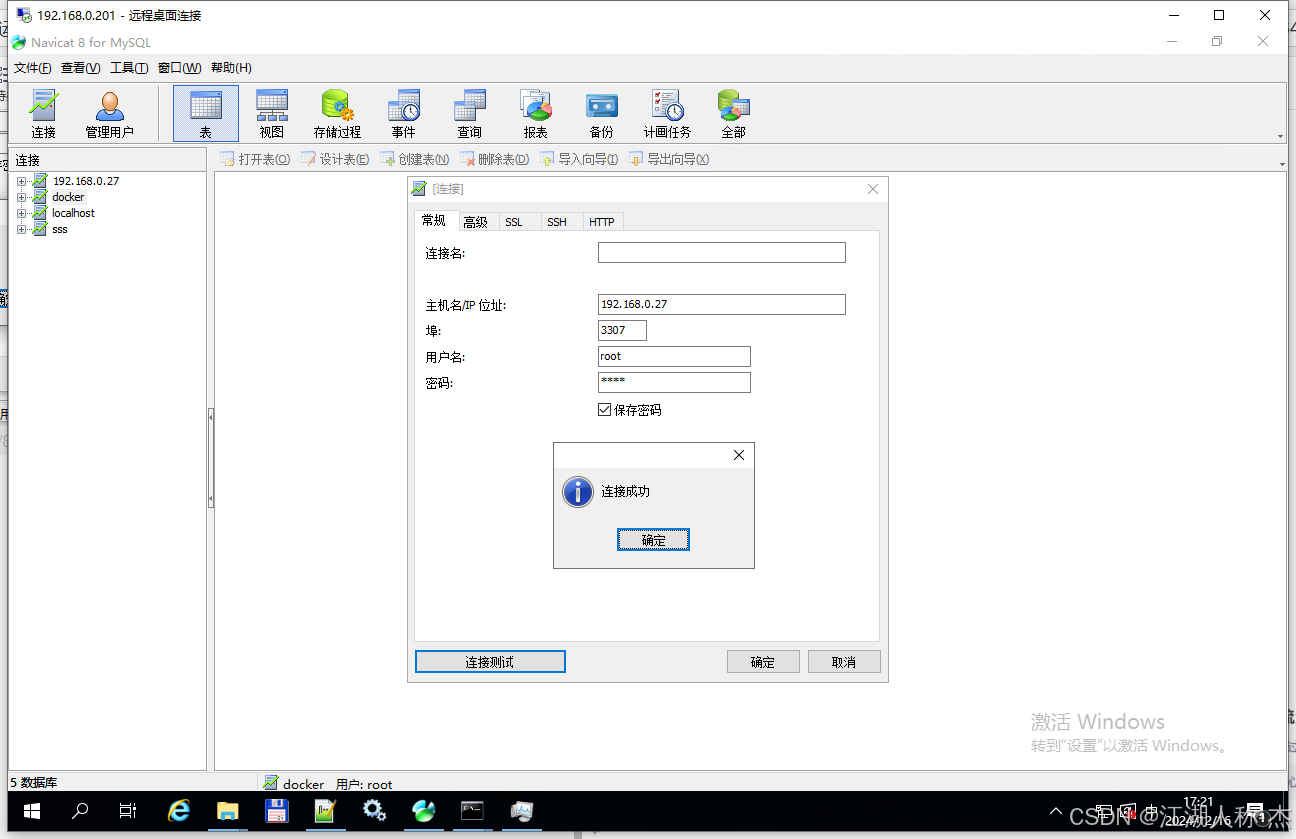1296x839 pixels.
Task: Open the 窗口 (Window) menu
Action: (179, 68)
